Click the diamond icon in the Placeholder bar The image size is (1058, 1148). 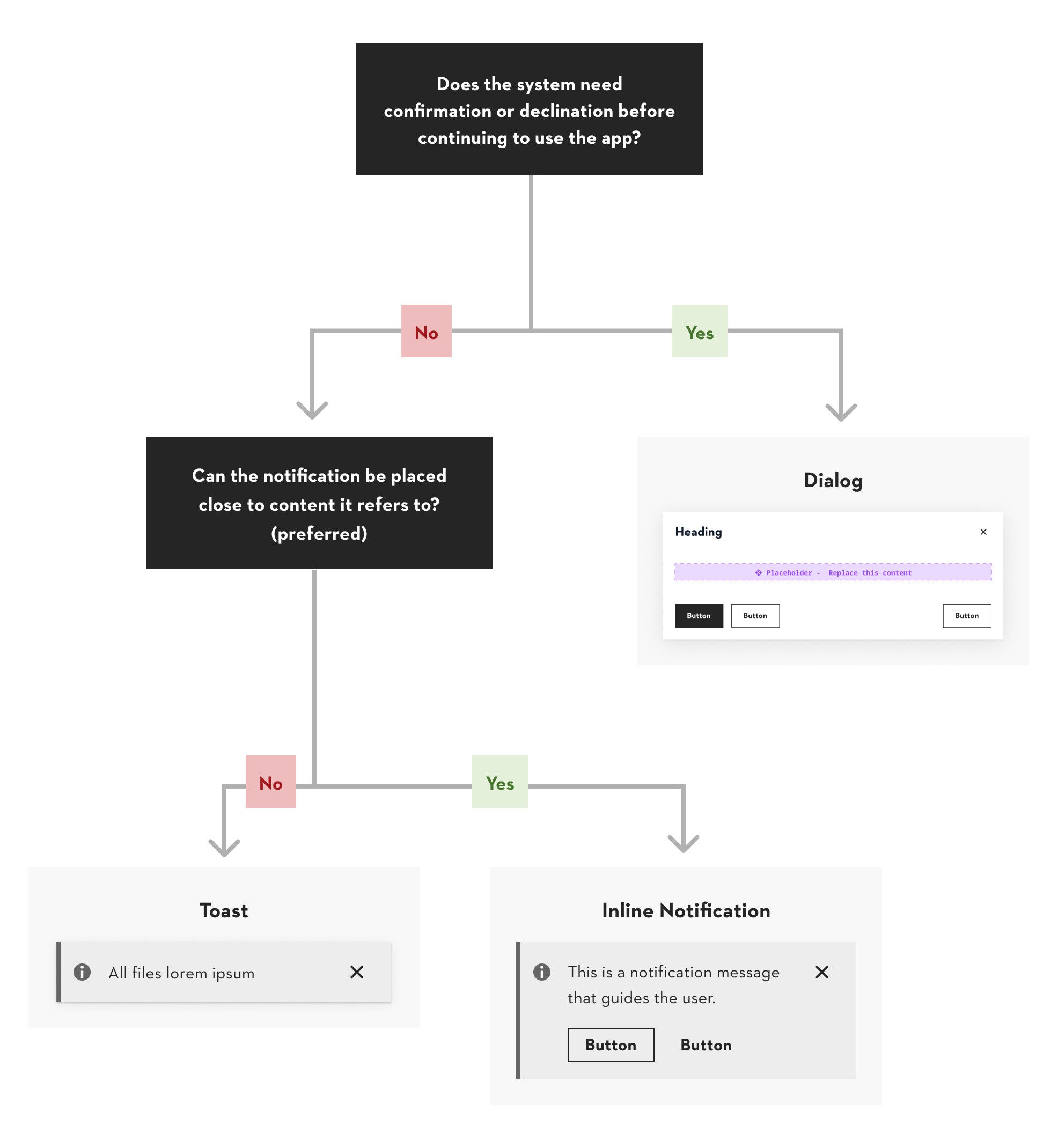point(758,572)
